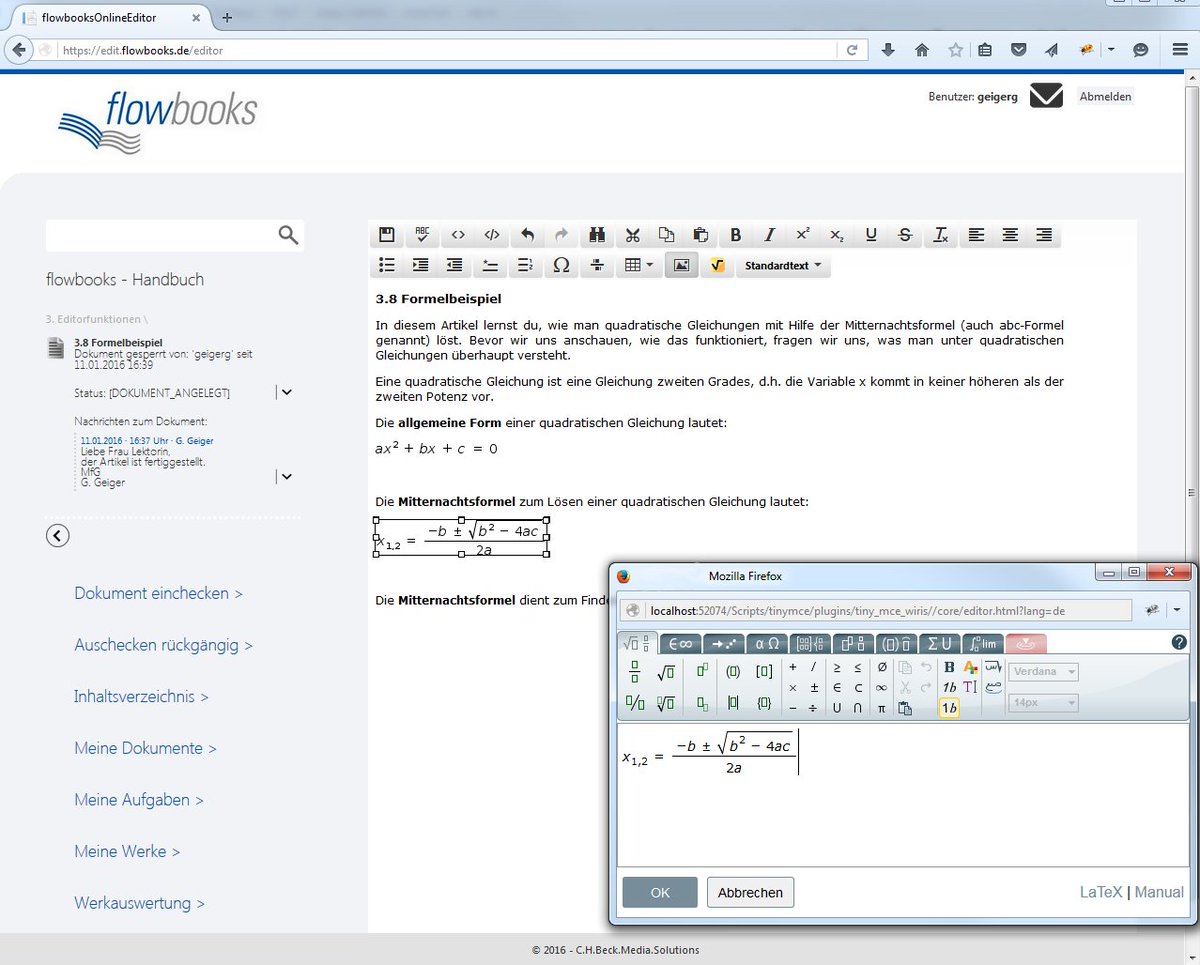Open Werkauswertung

coord(139,903)
